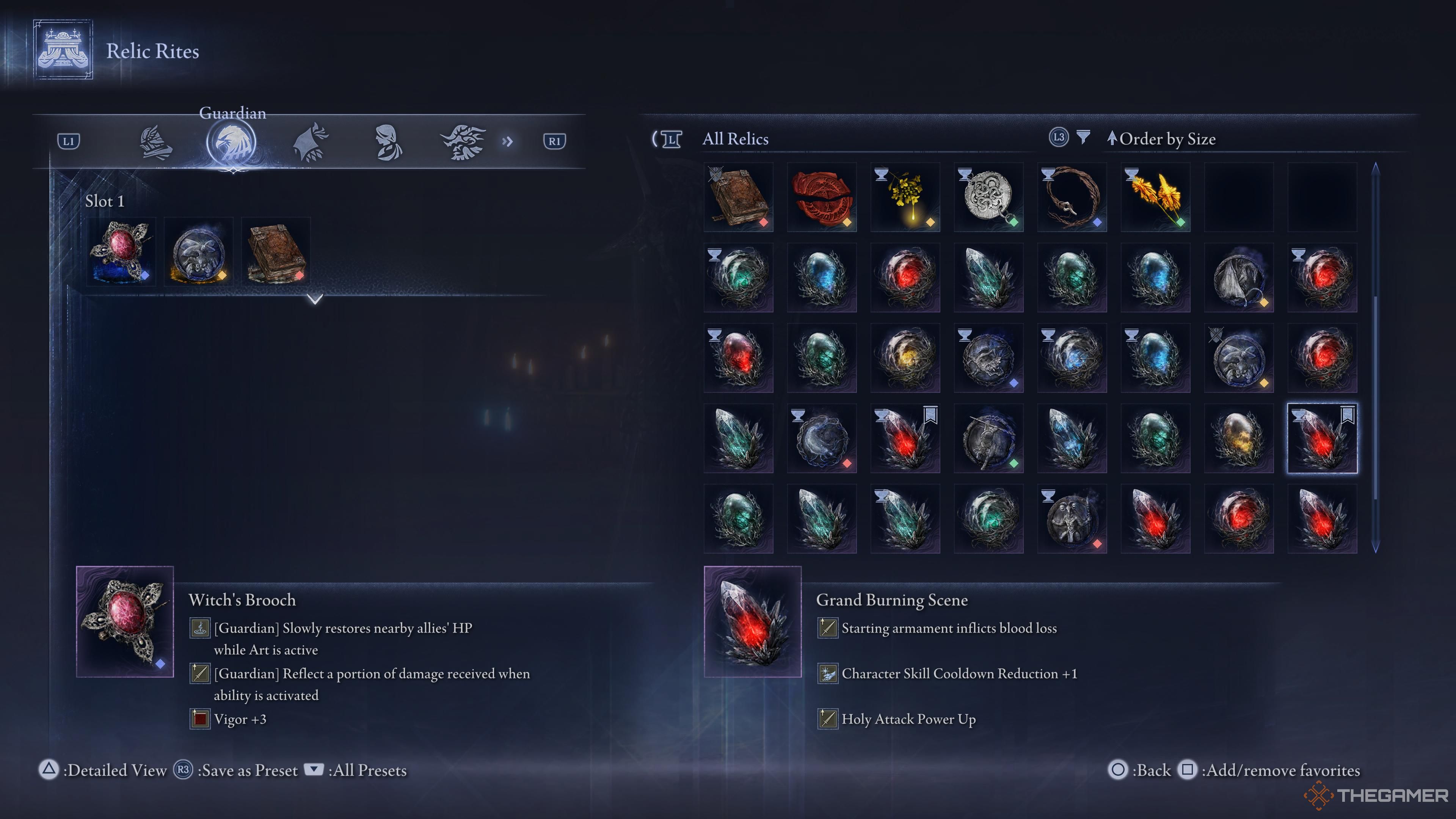Change the Order by Size sorting
The height and width of the screenshot is (819, 1456).
[1161, 138]
